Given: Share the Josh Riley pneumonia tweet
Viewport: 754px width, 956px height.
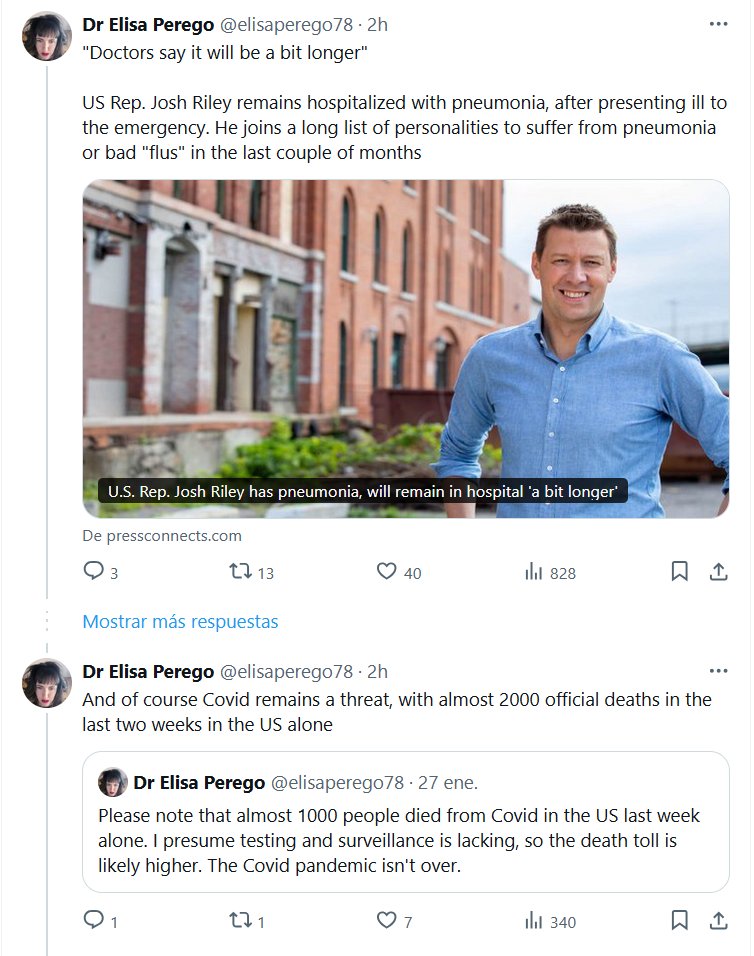Looking at the screenshot, I should (717, 571).
